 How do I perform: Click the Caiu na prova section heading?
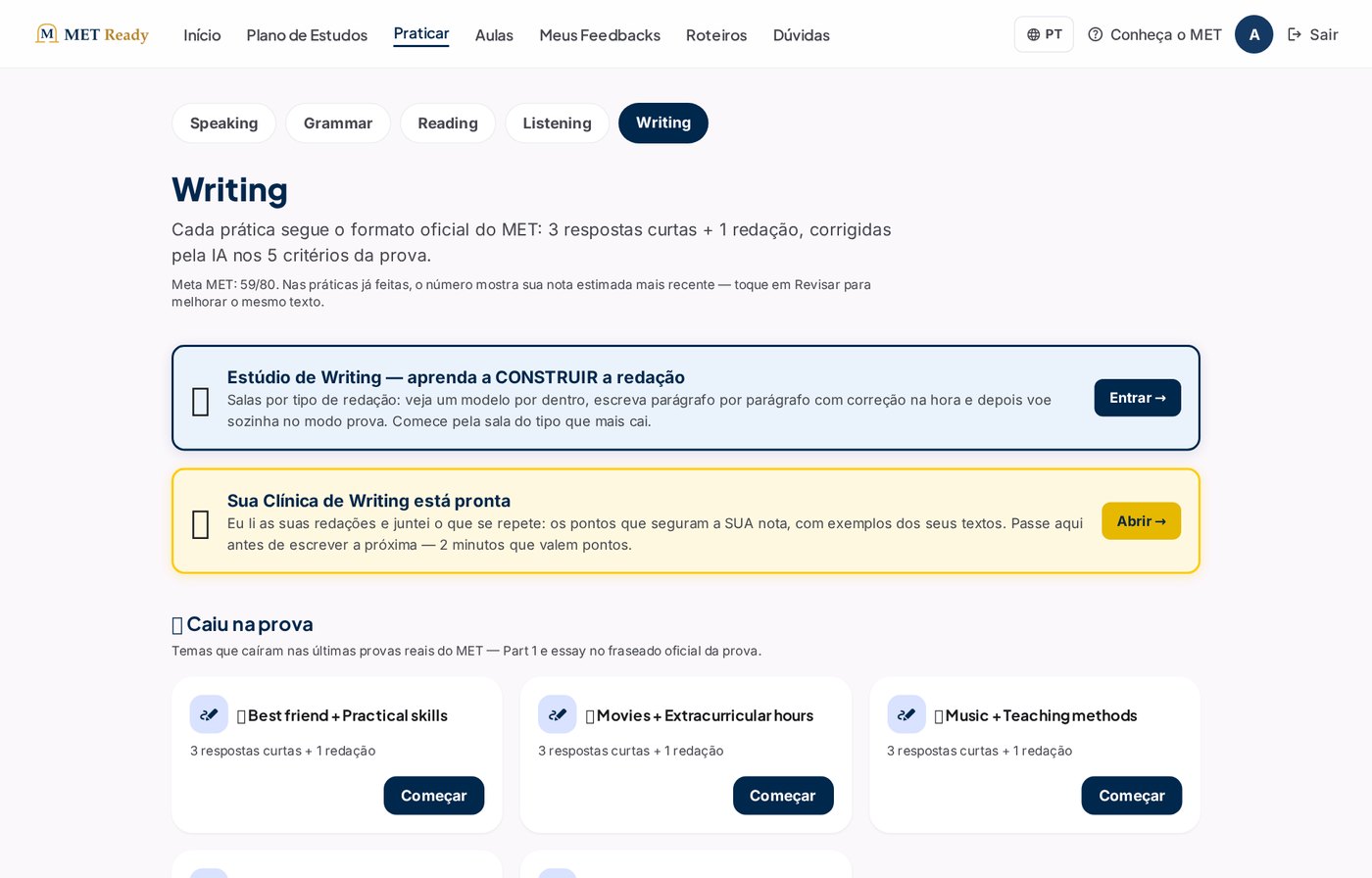[243, 624]
